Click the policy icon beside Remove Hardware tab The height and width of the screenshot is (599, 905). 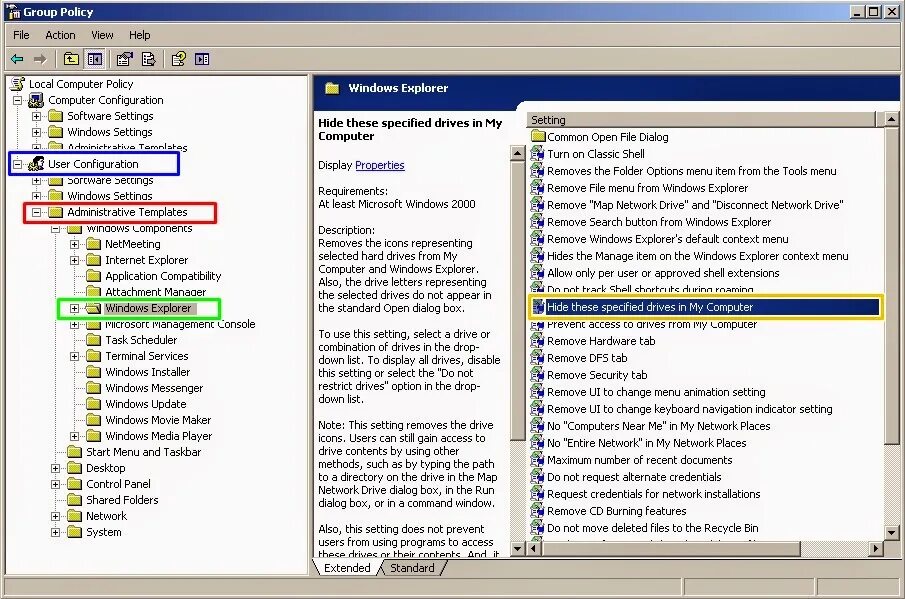click(x=538, y=340)
